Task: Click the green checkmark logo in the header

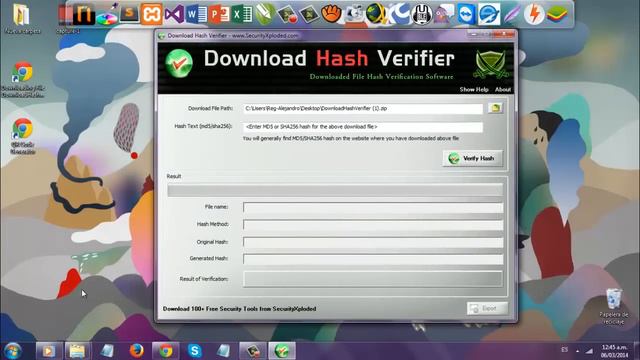Action: click(179, 63)
